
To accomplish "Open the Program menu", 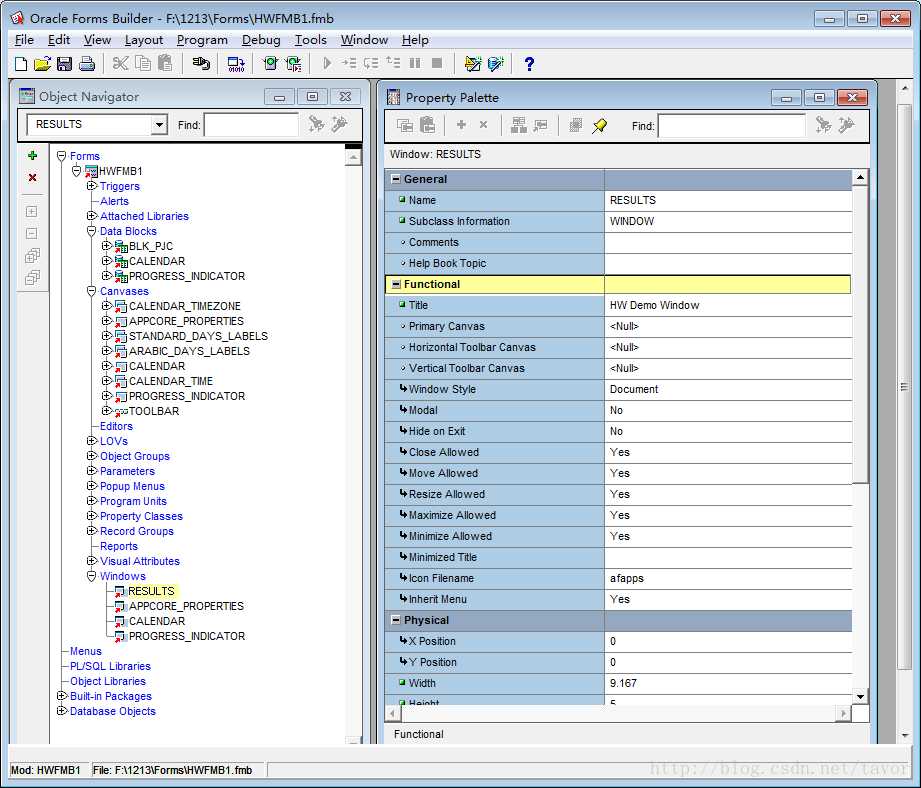I will (x=202, y=40).
